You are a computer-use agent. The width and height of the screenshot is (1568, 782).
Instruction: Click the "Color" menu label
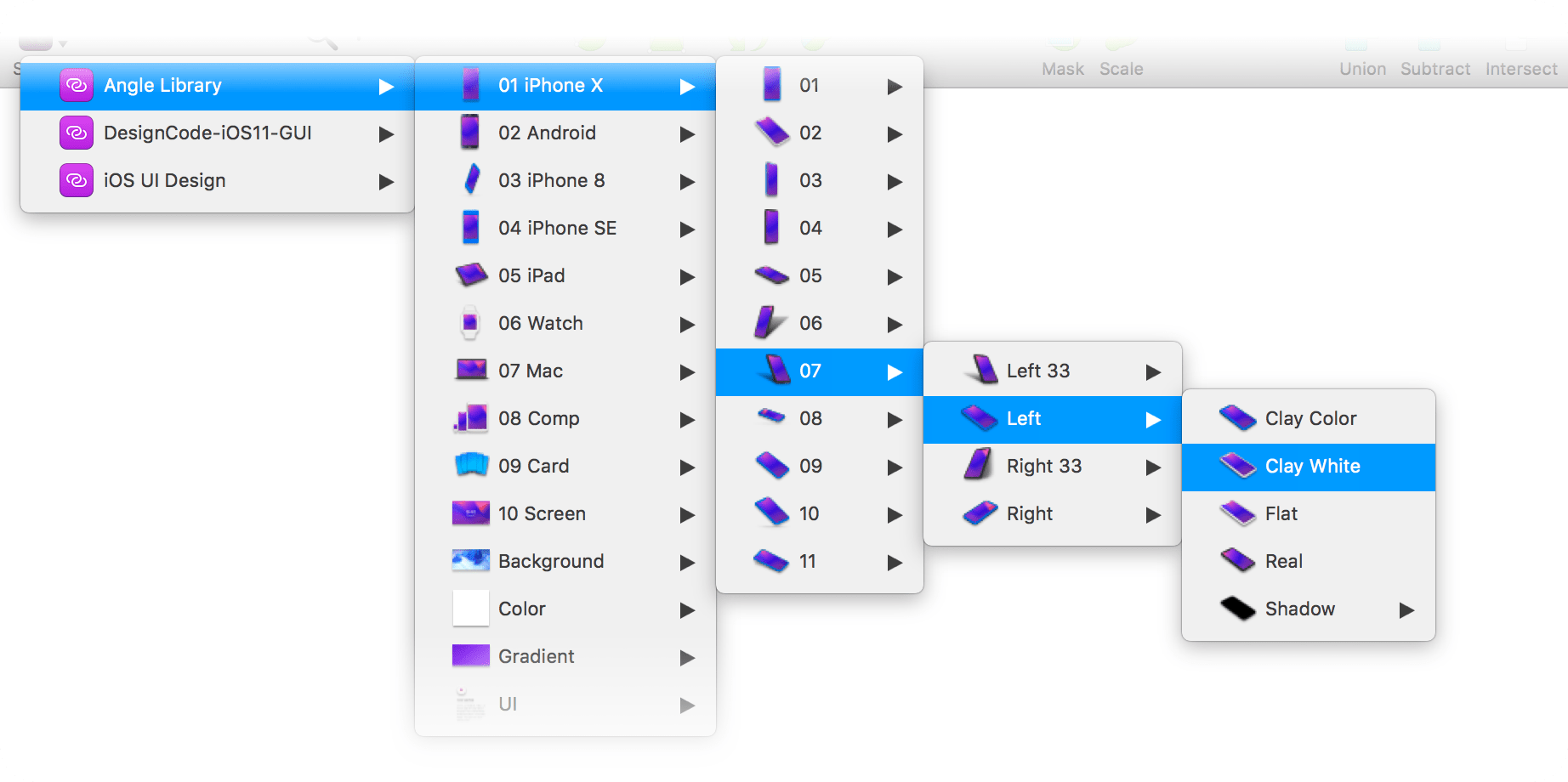[522, 609]
